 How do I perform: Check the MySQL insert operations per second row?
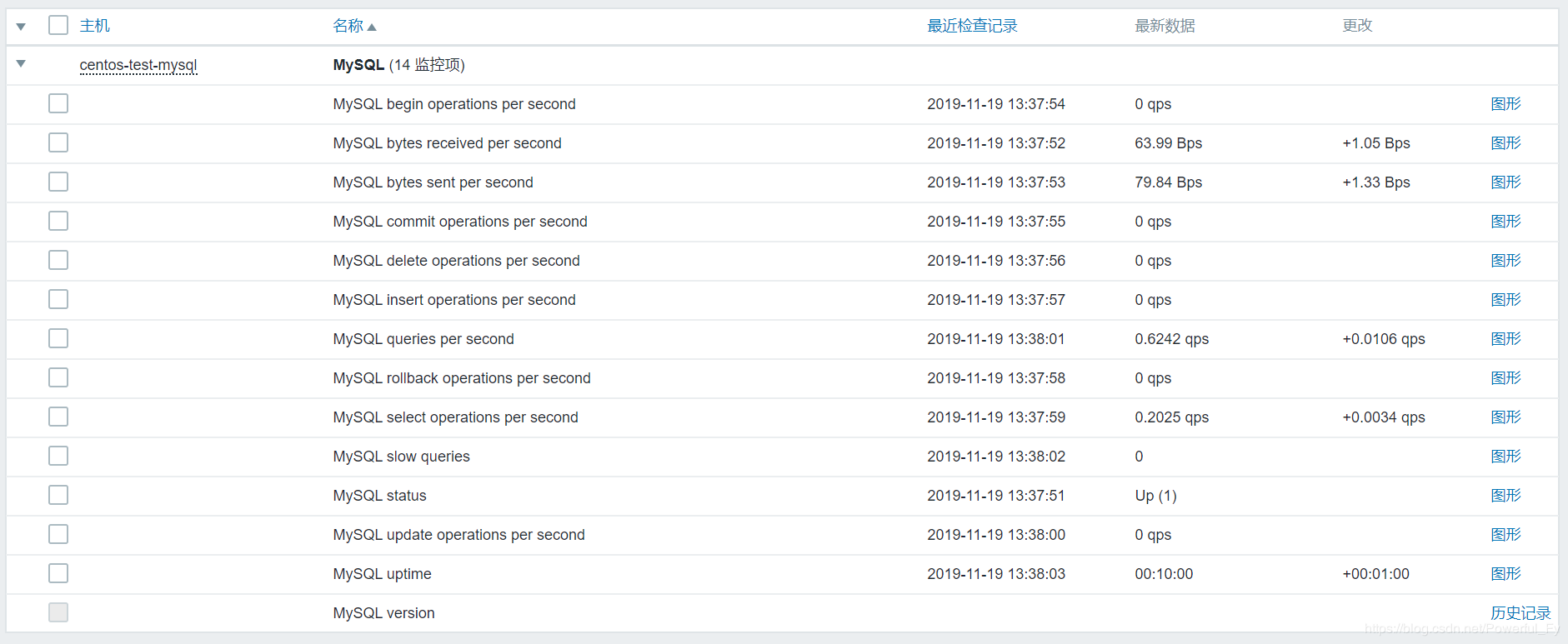58,299
